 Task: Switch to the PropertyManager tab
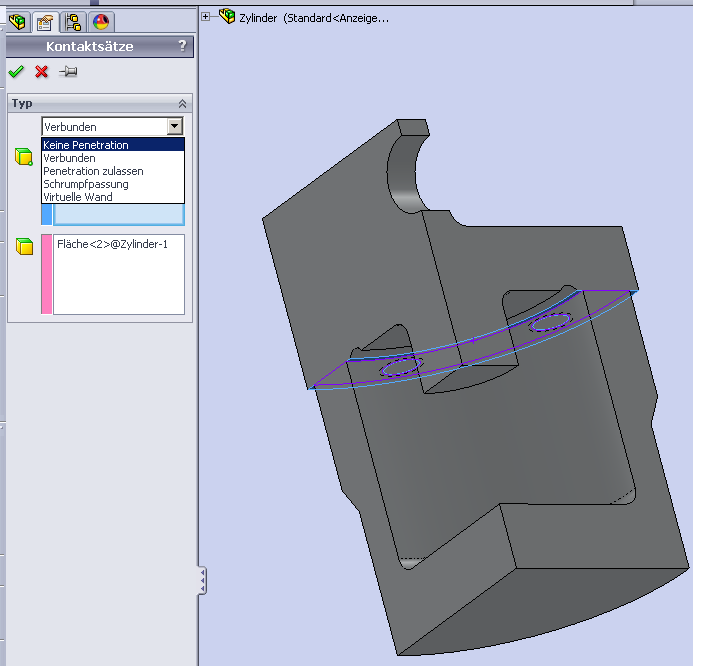pyautogui.click(x=45, y=22)
